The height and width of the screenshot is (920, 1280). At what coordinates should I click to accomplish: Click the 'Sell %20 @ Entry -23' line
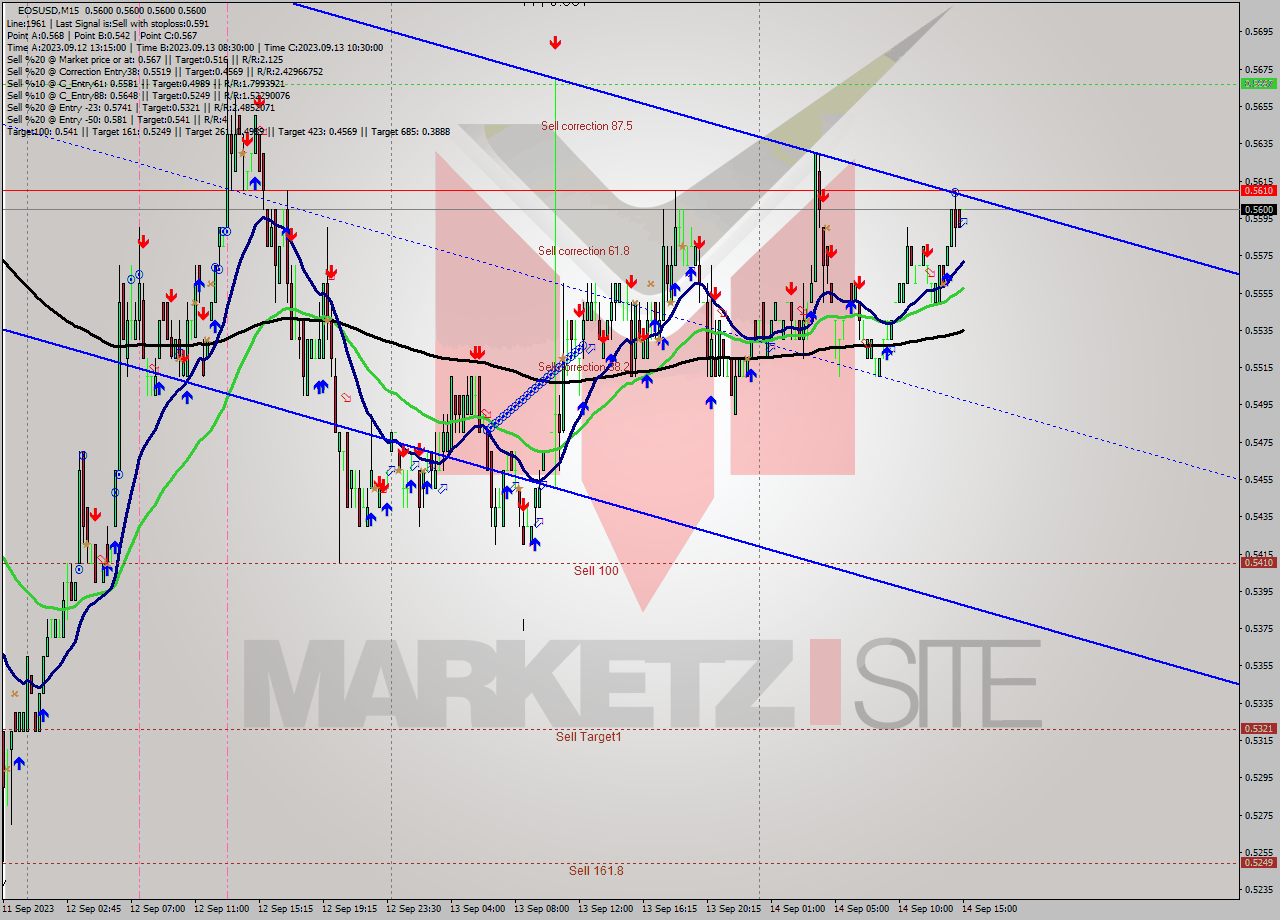pos(140,107)
